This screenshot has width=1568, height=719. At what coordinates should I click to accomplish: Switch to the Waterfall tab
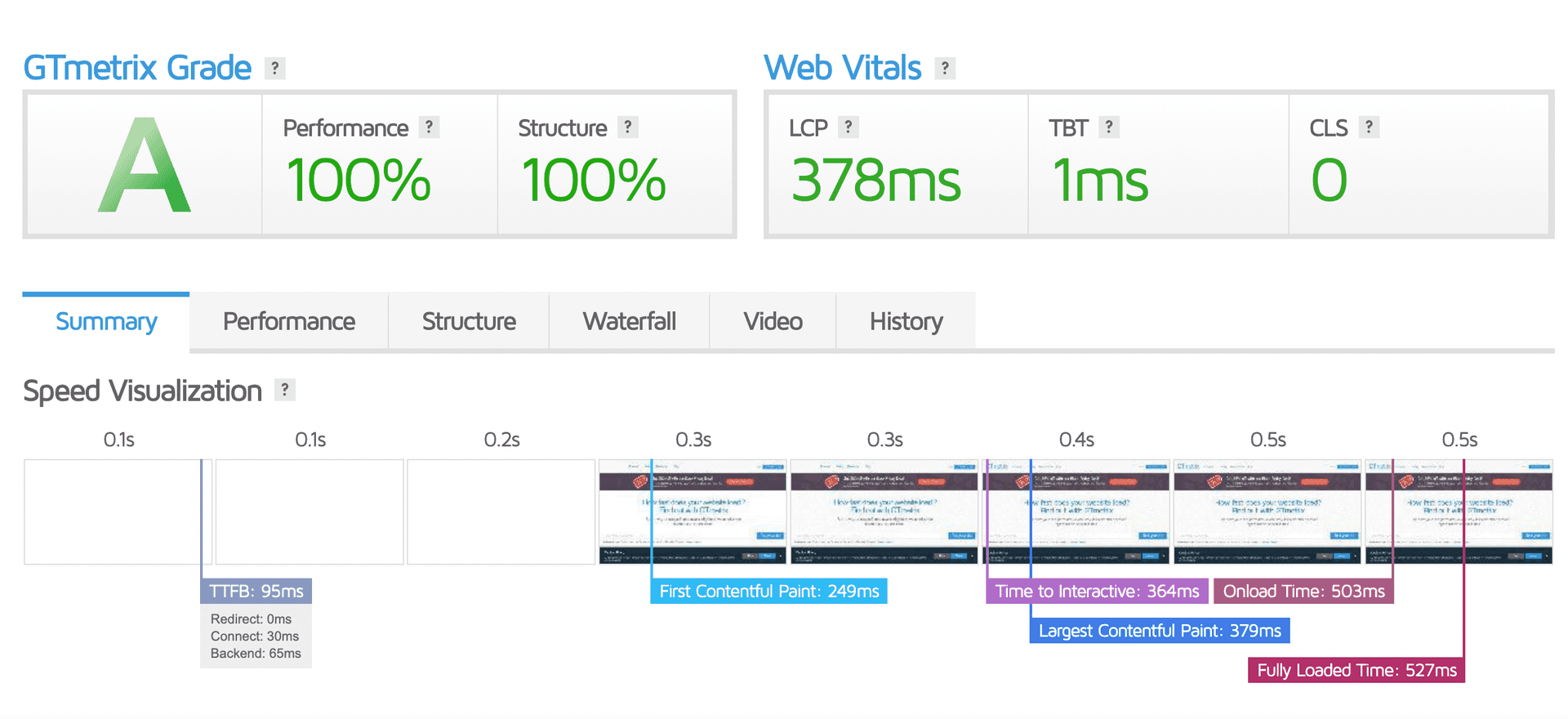[629, 322]
